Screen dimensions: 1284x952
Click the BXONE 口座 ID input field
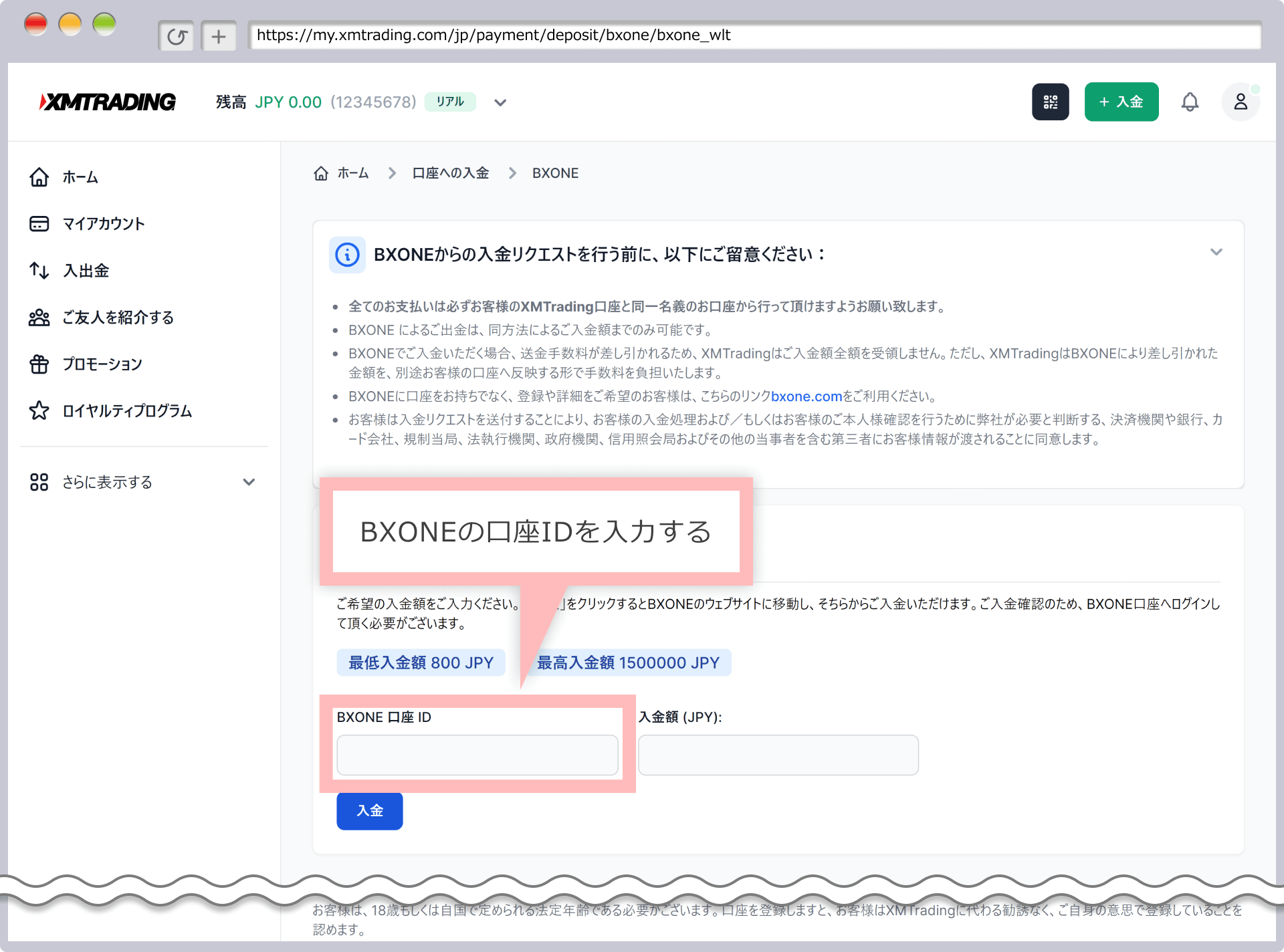click(477, 755)
